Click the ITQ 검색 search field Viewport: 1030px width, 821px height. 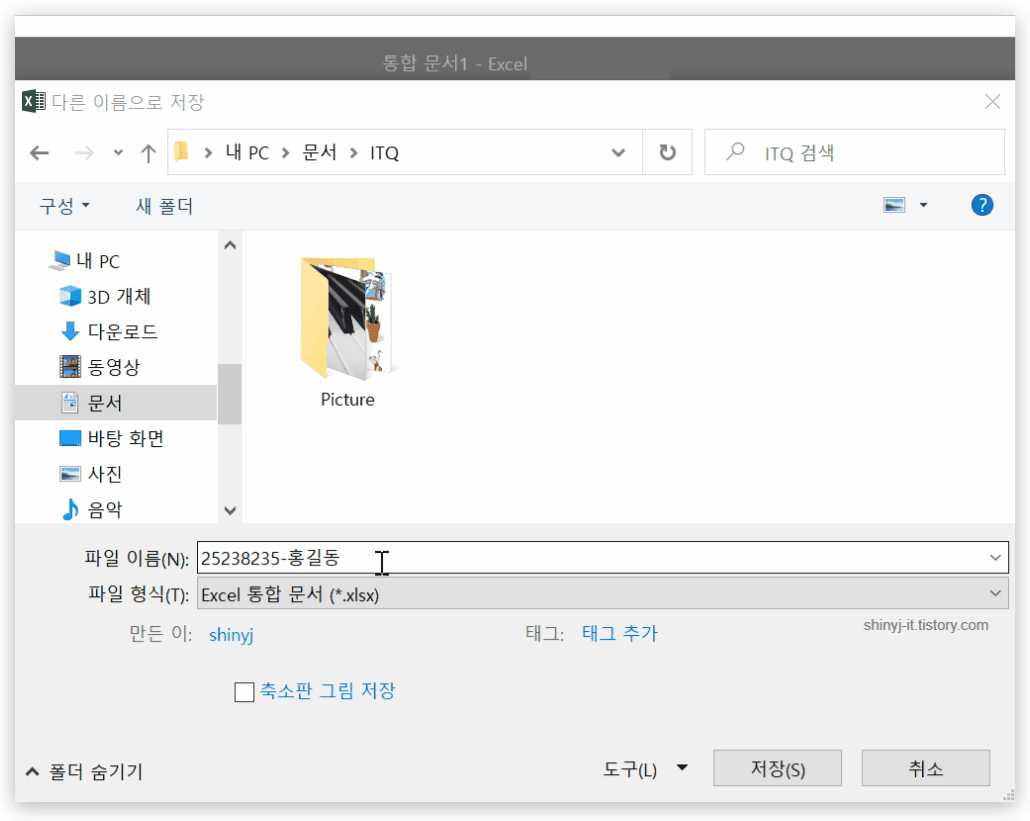pos(854,152)
